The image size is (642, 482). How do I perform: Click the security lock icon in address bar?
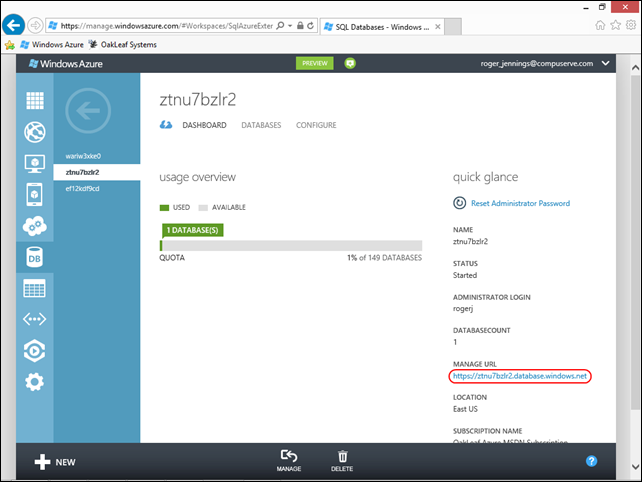click(x=300, y=26)
